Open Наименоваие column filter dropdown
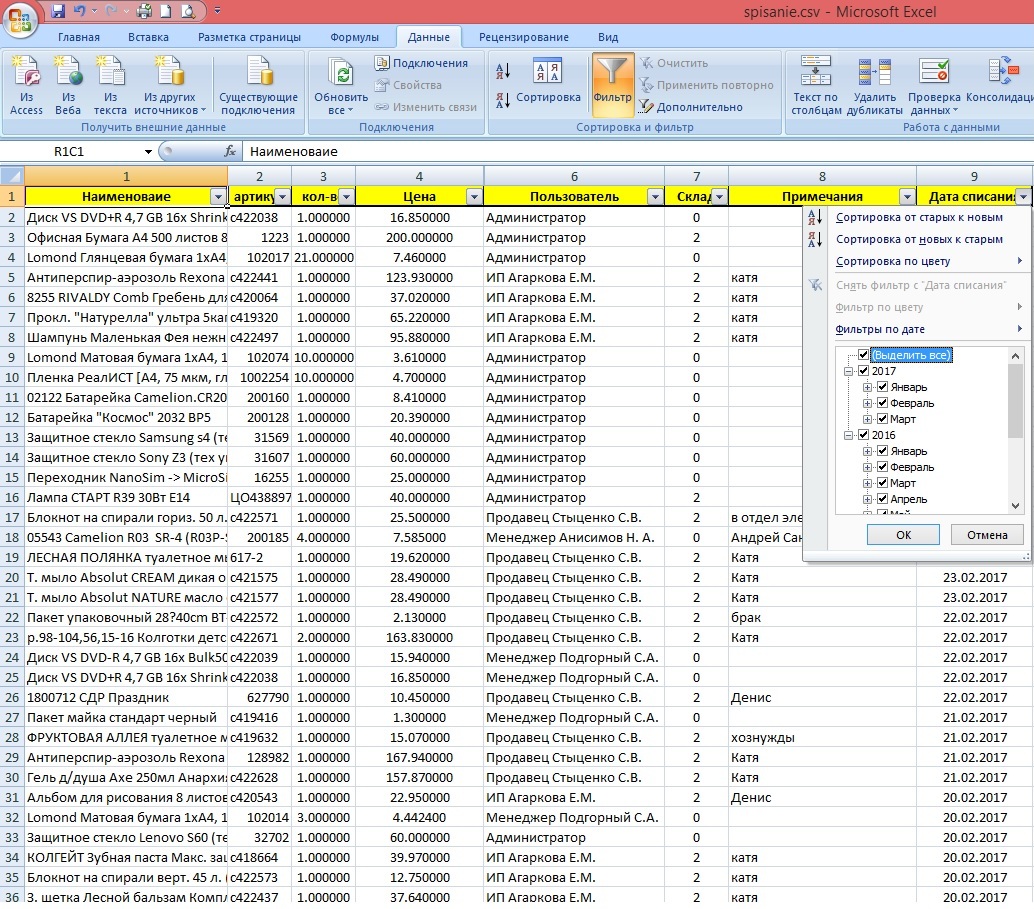 [218, 197]
